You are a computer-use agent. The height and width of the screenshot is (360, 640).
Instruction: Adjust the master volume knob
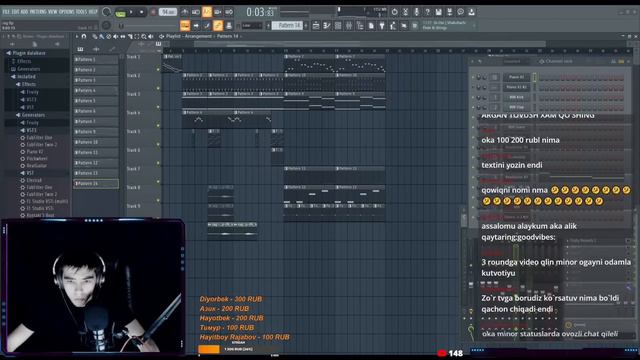tap(107, 12)
